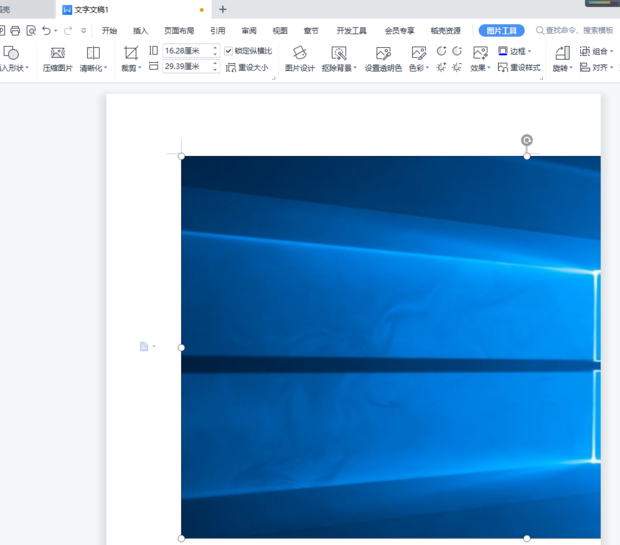Click the decrease contrast icon
This screenshot has width=620, height=545.
tap(457, 51)
